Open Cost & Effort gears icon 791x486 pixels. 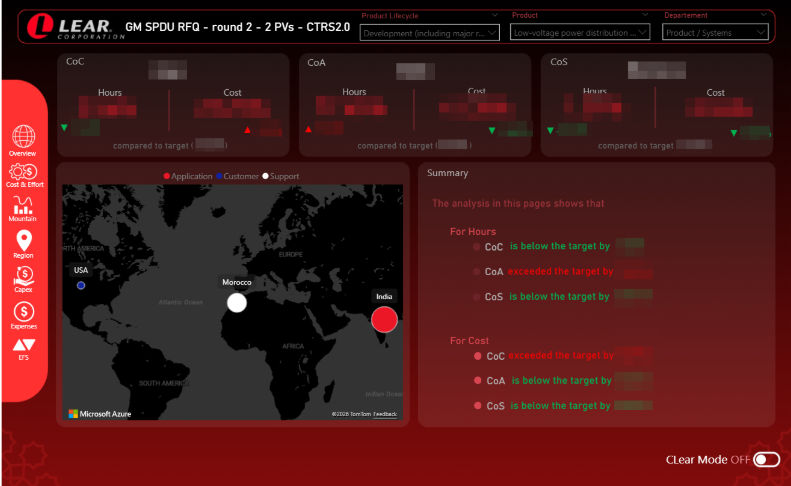(23, 172)
